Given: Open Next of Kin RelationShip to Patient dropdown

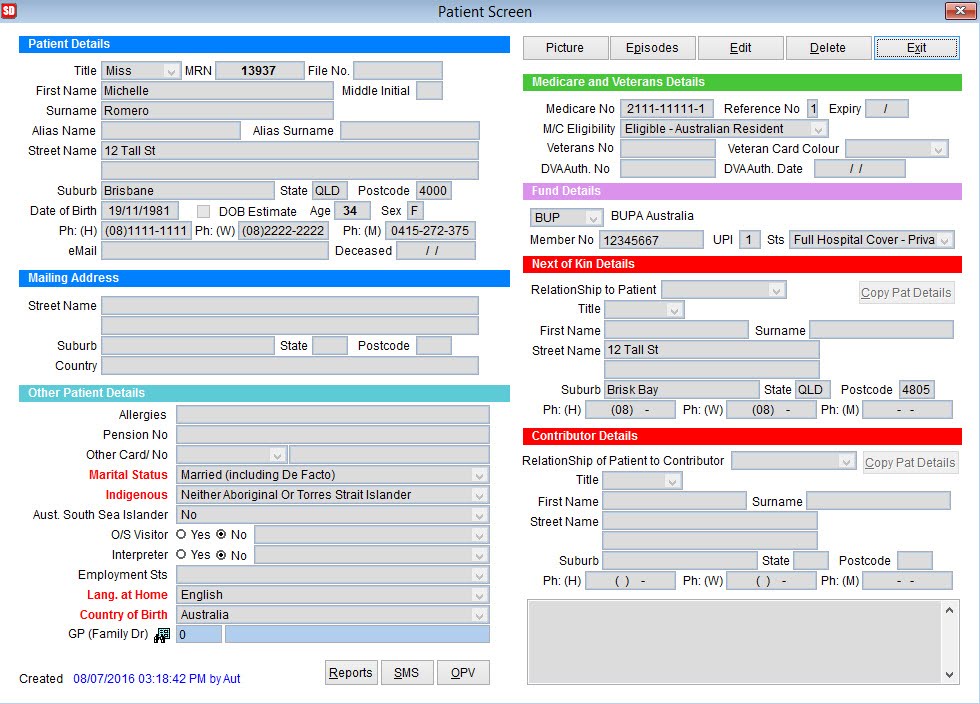Looking at the screenshot, I should point(776,290).
